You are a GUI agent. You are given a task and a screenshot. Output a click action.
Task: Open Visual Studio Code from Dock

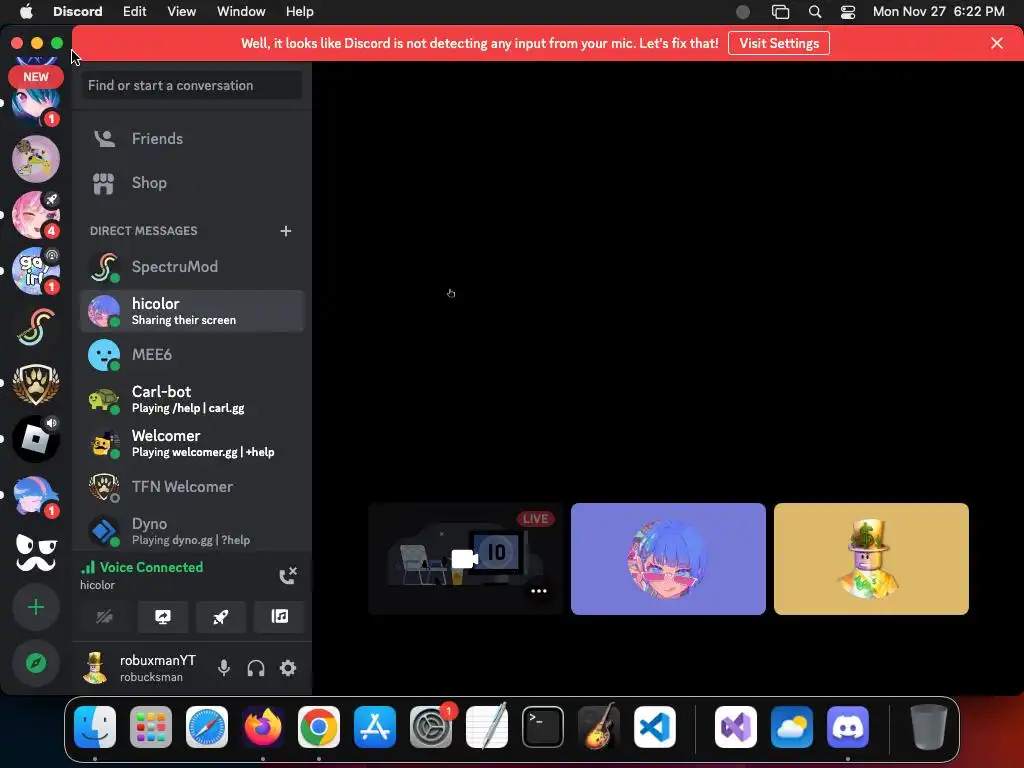655,727
